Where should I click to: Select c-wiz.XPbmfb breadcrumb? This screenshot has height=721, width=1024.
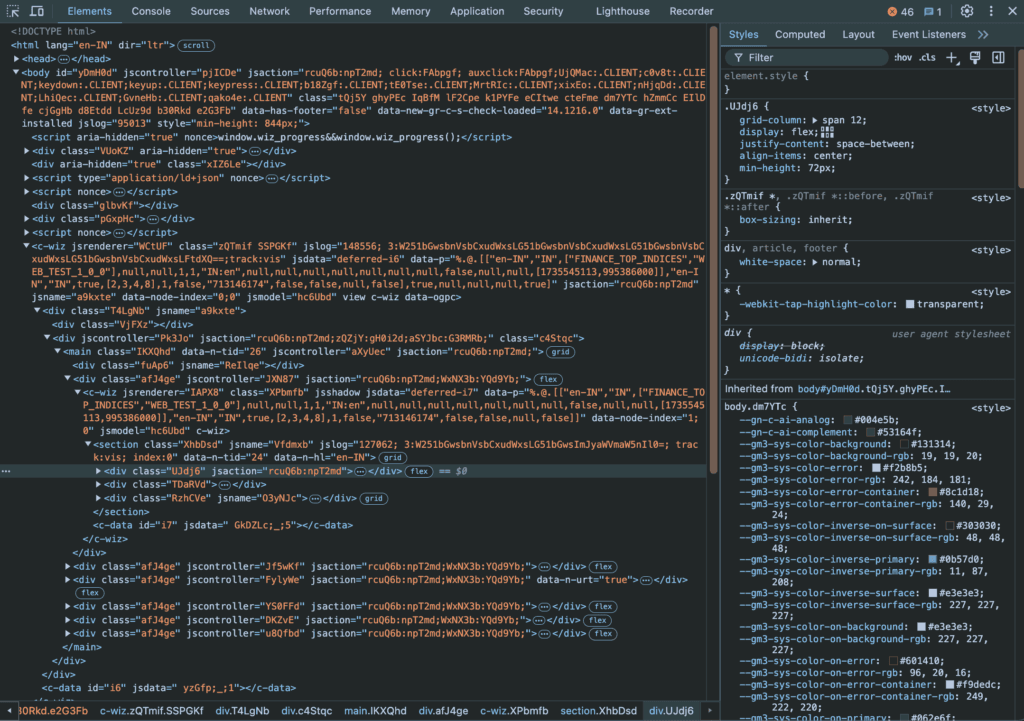click(x=514, y=711)
